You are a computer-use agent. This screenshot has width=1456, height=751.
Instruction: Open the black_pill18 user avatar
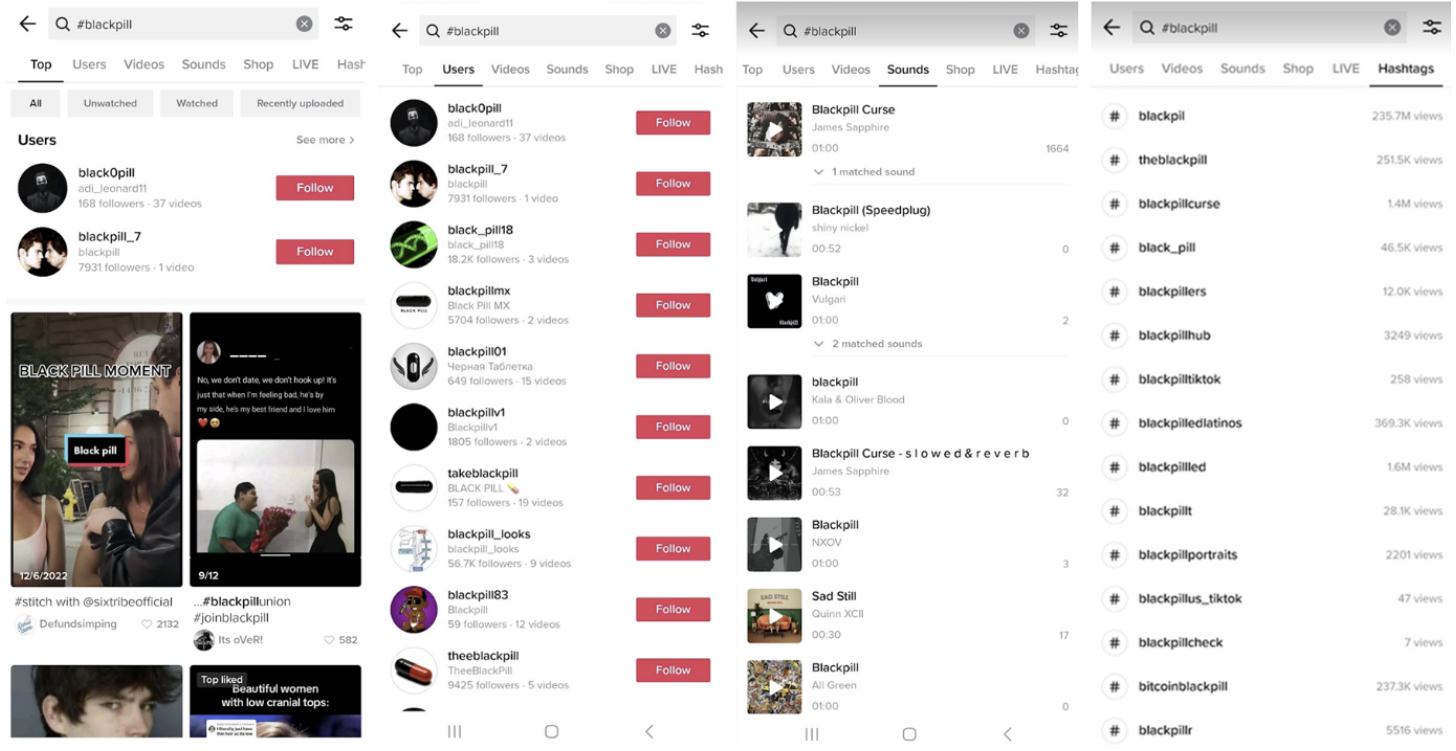coord(414,244)
